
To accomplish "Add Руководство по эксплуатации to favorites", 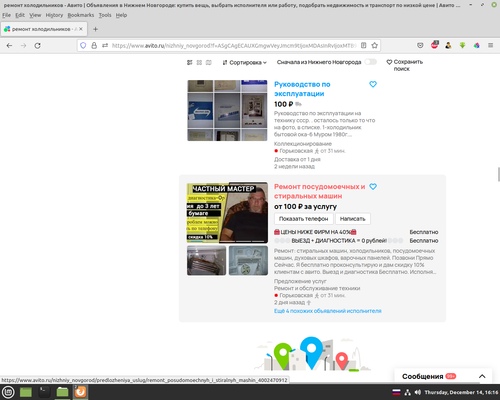I will click(373, 84).
